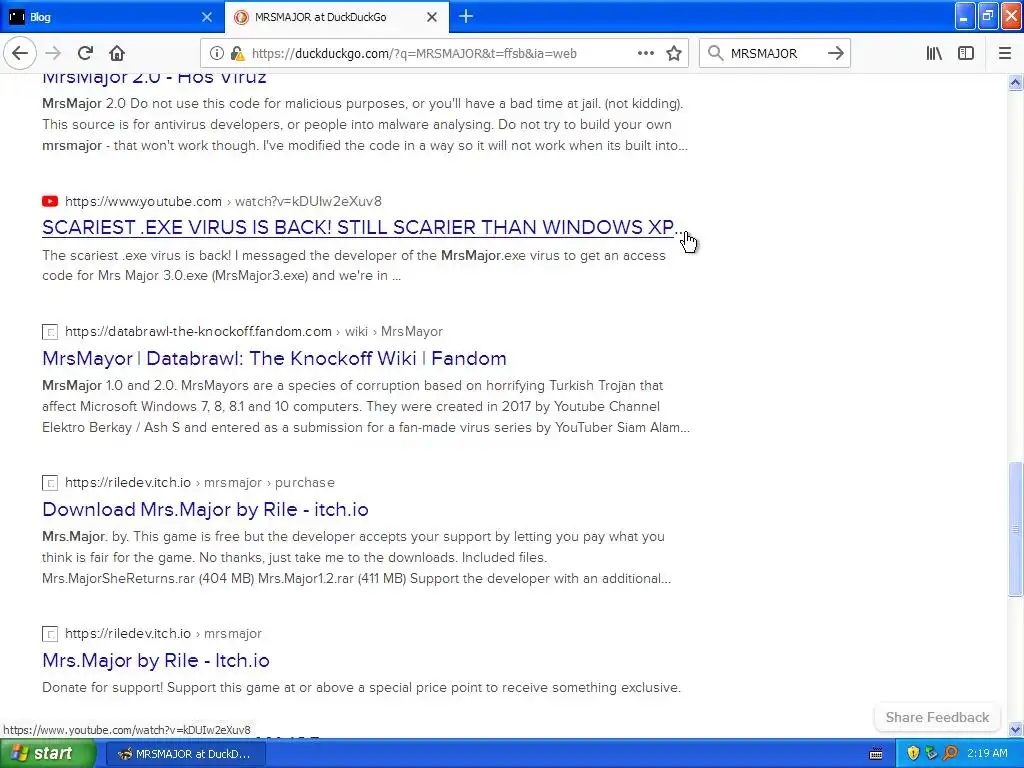
Task: Click the network connection tray icon
Action: click(931, 754)
